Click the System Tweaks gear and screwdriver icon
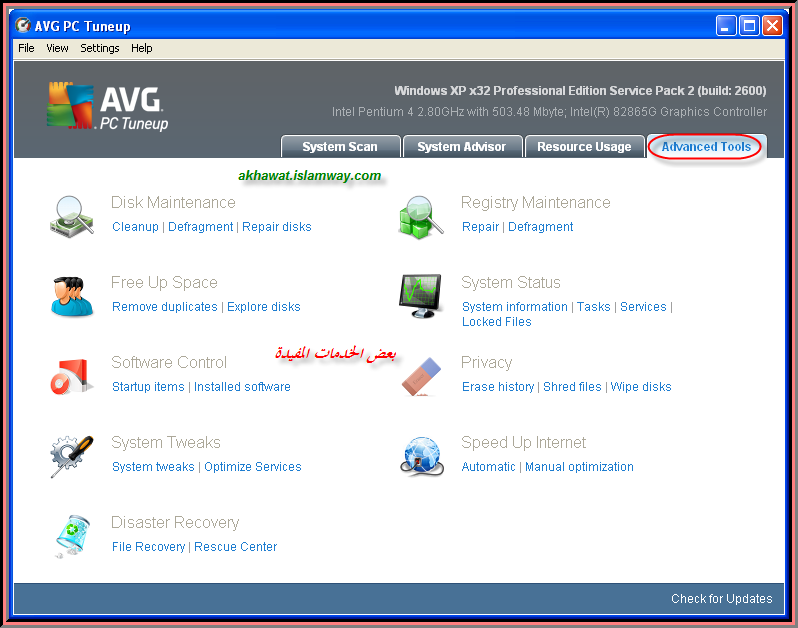Viewport: 798px width, 628px height. point(72,456)
